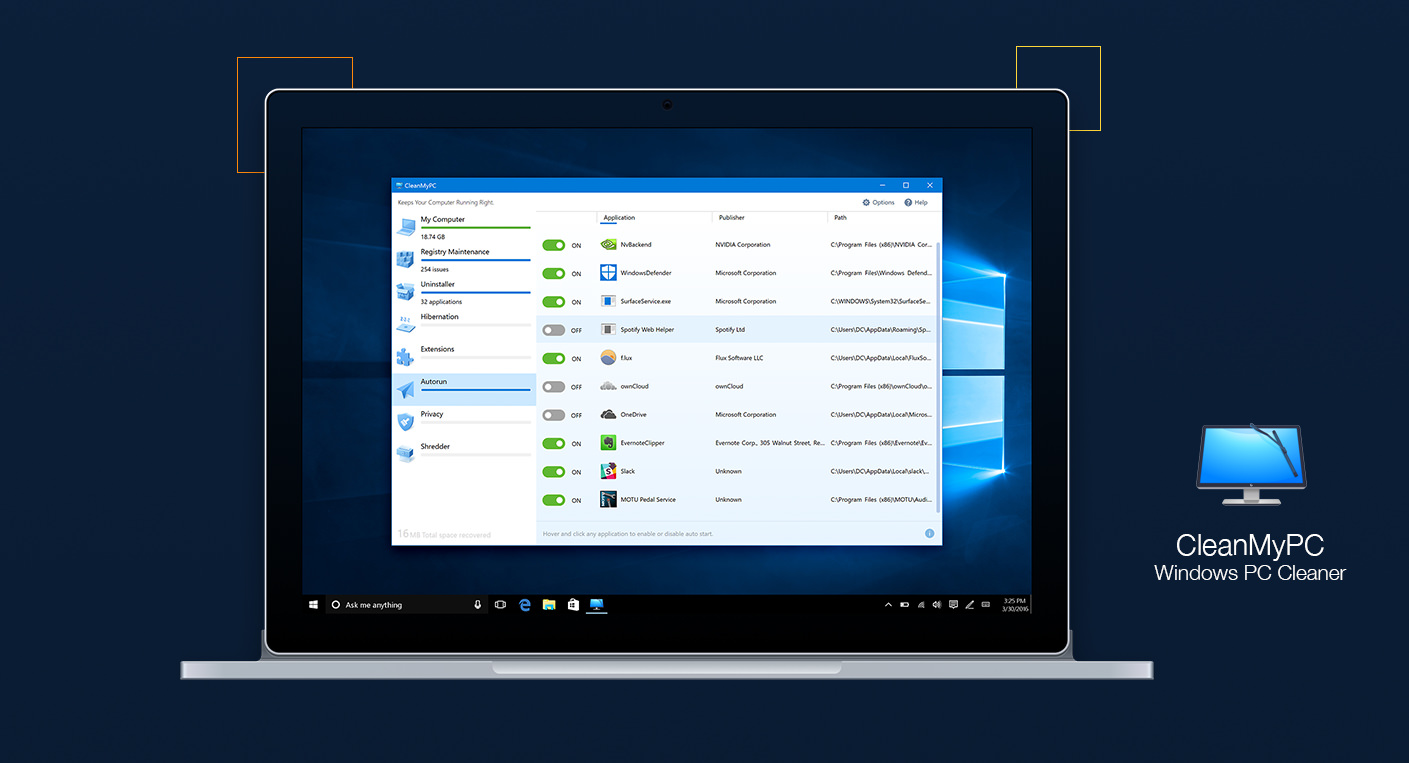Click the Privacy shield icon
1409x763 pixels.
tap(406, 420)
